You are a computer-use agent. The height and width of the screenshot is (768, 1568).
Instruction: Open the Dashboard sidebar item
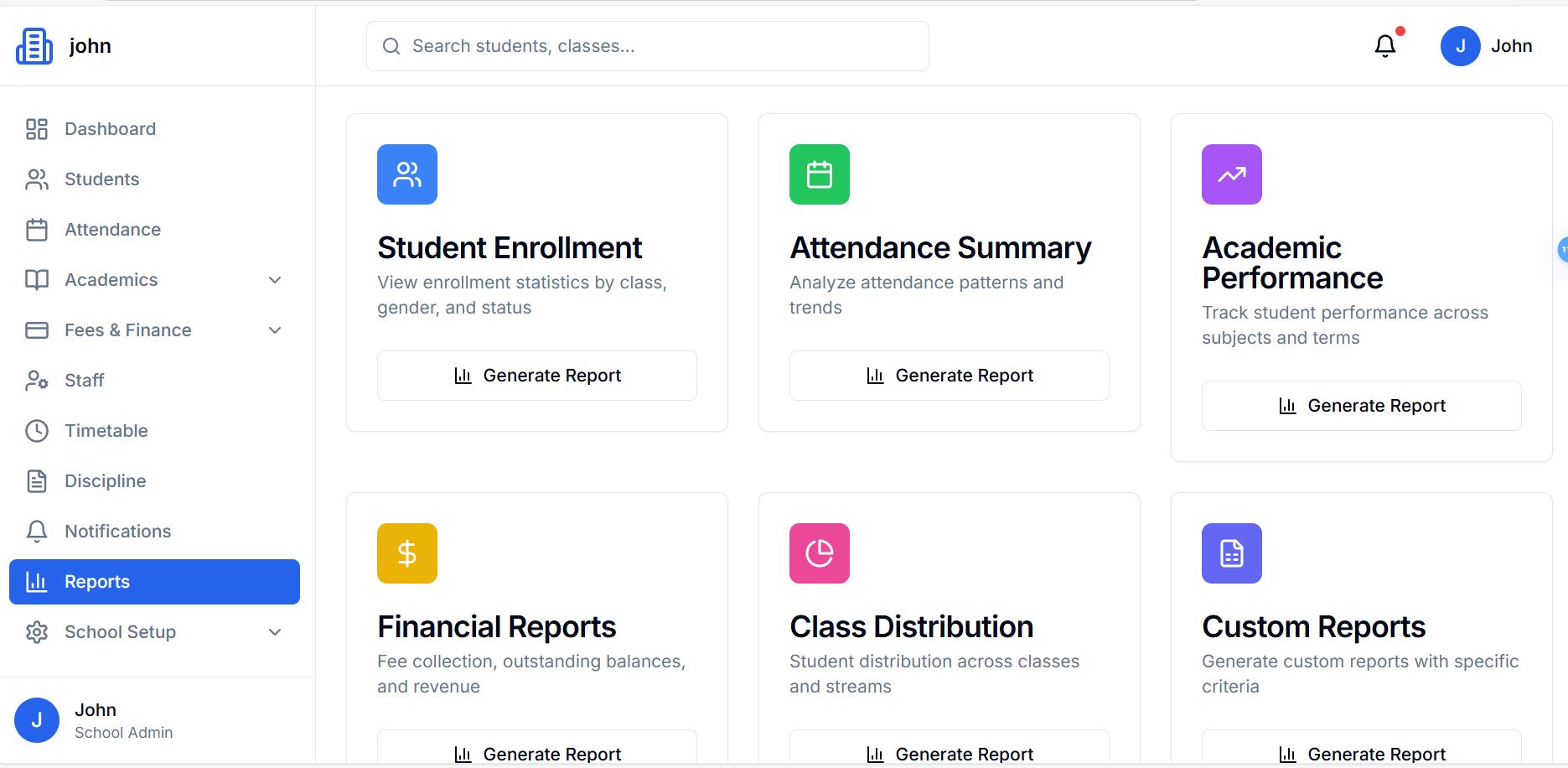coord(110,129)
